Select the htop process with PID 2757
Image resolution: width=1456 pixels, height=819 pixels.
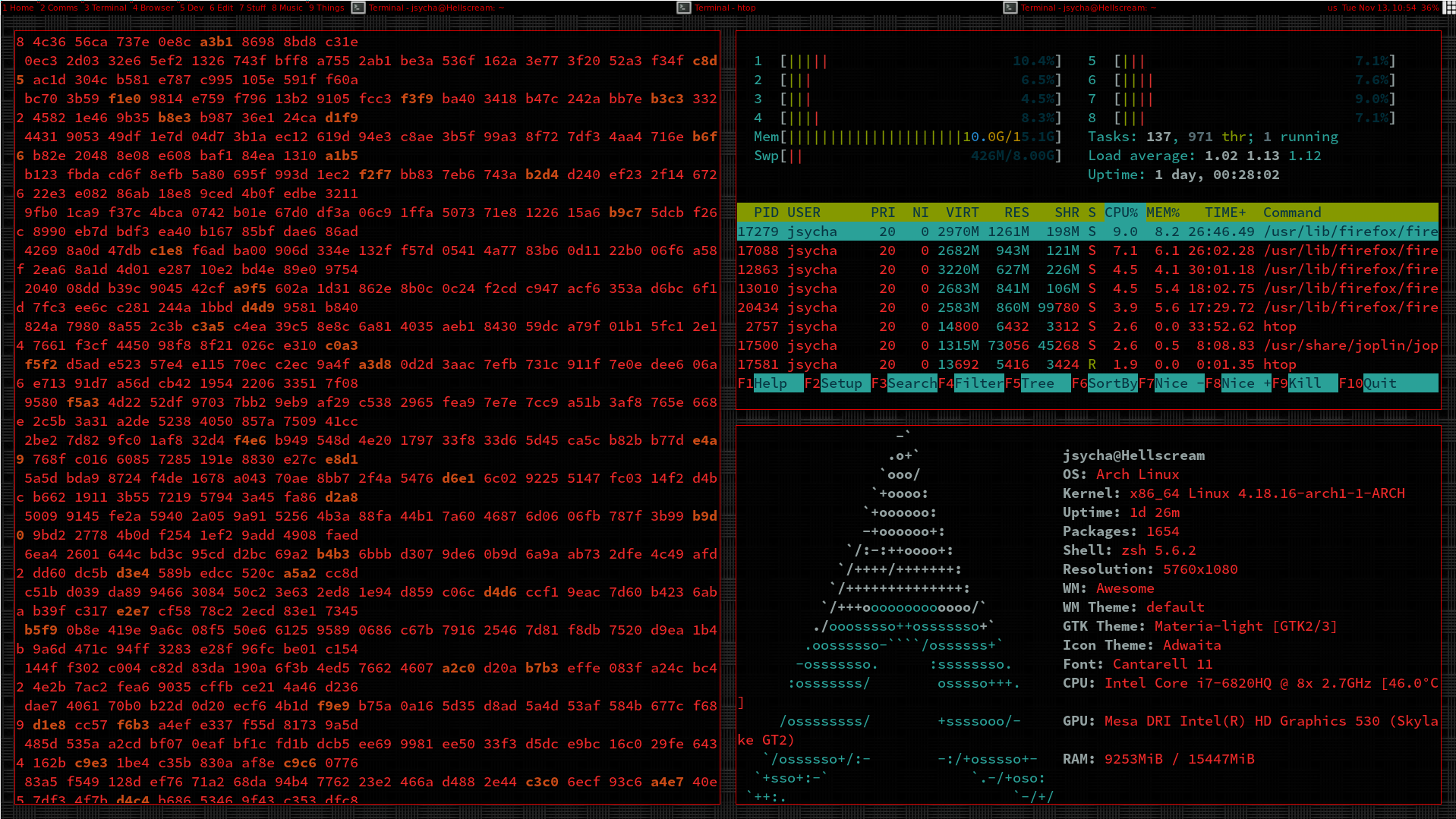click(x=1088, y=326)
